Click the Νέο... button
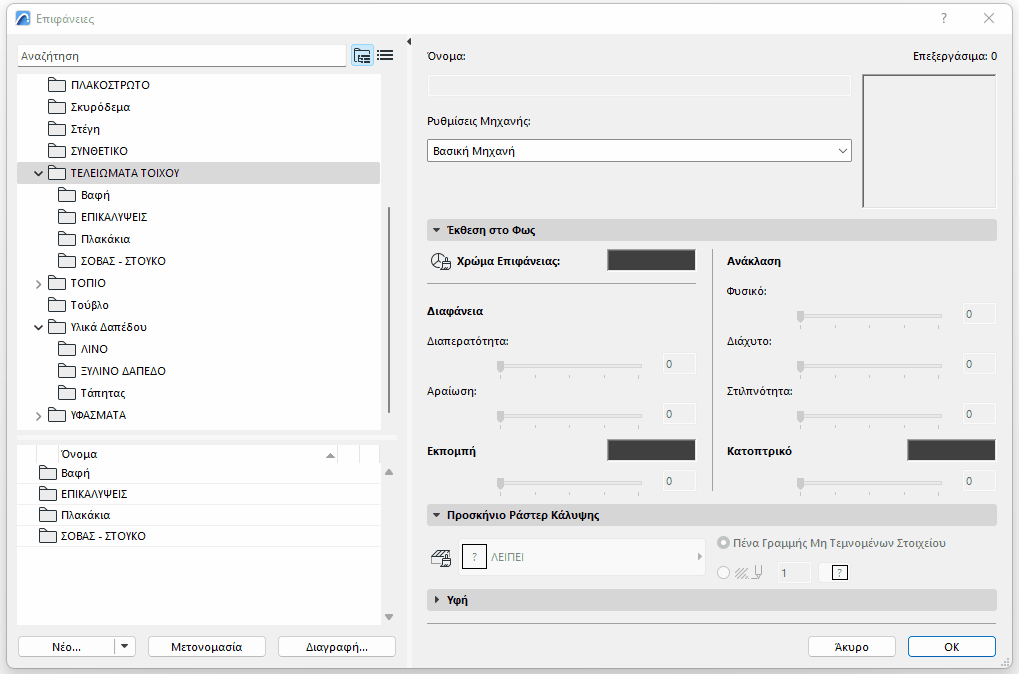1019x674 pixels. pyautogui.click(x=66, y=647)
